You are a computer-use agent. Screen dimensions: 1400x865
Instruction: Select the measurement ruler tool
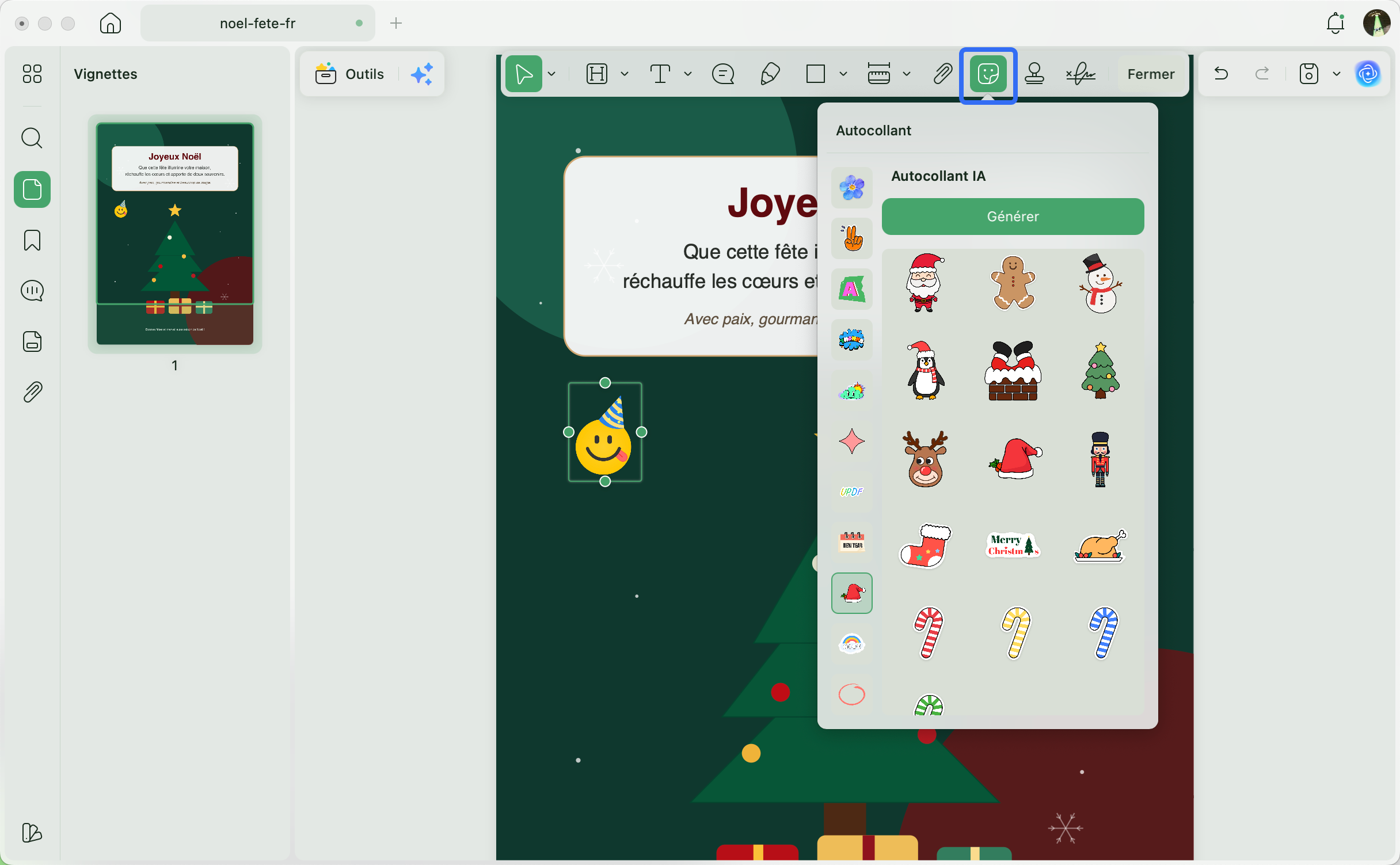(879, 74)
